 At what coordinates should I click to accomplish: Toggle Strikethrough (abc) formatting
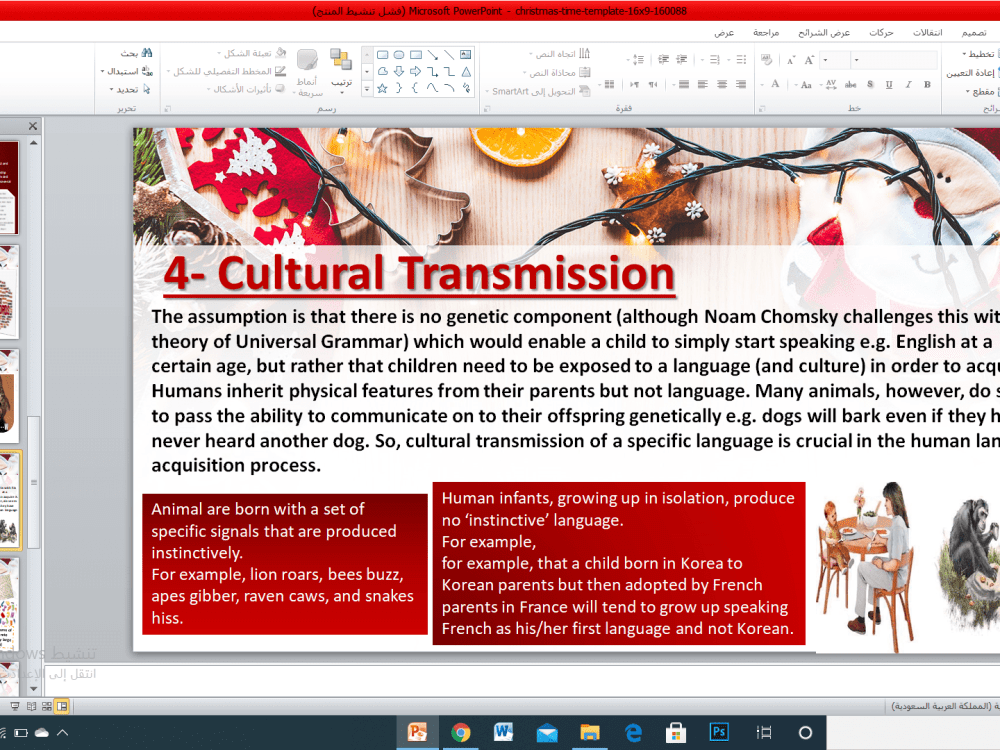pyautogui.click(x=850, y=84)
